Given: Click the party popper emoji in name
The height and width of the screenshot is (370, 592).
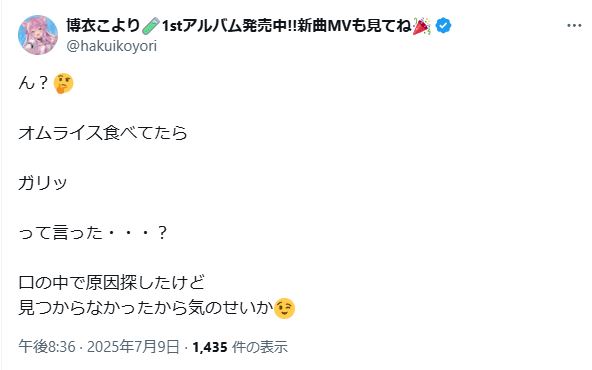Looking at the screenshot, I should point(421,26).
